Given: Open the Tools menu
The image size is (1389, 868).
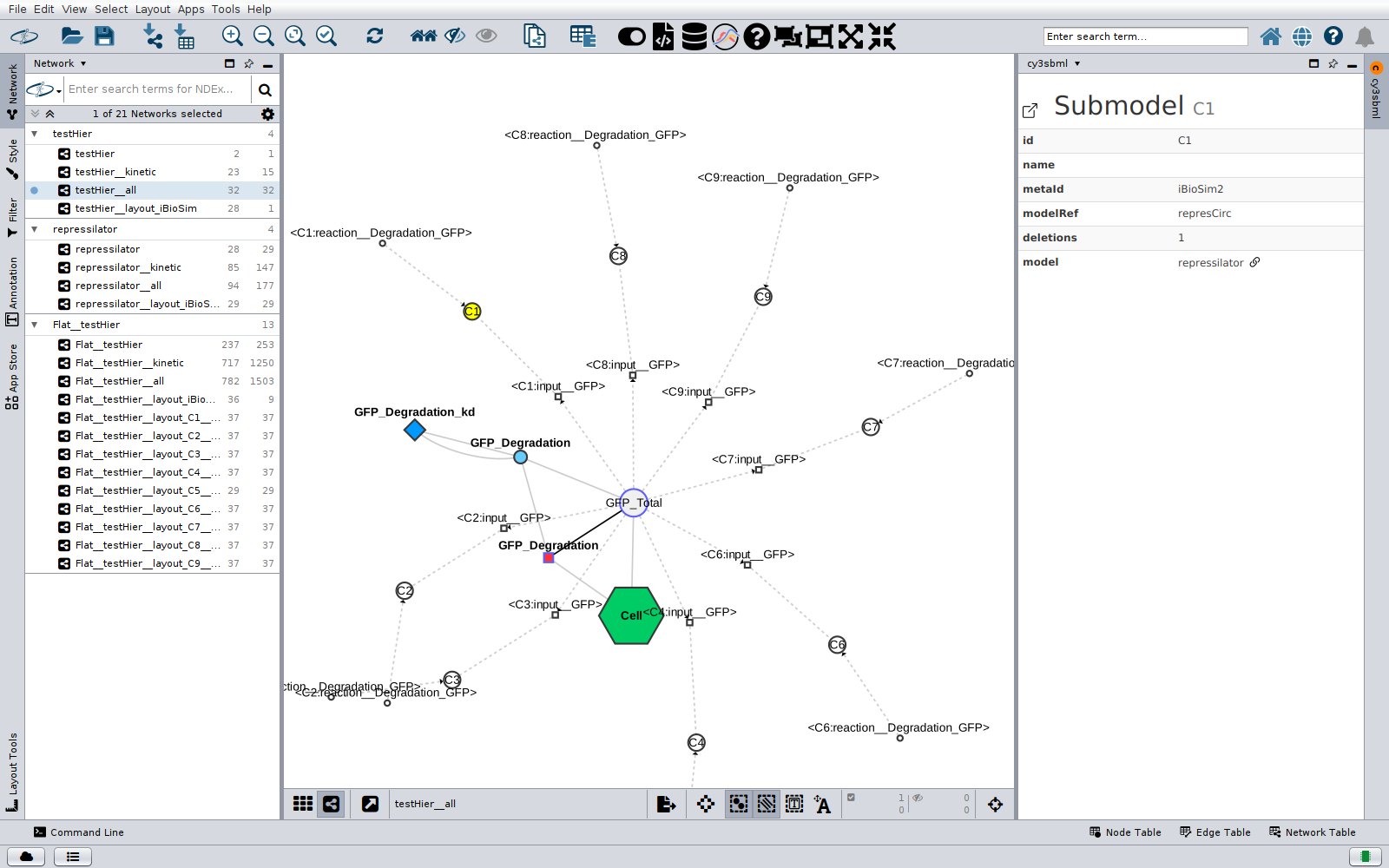Looking at the screenshot, I should [x=226, y=9].
